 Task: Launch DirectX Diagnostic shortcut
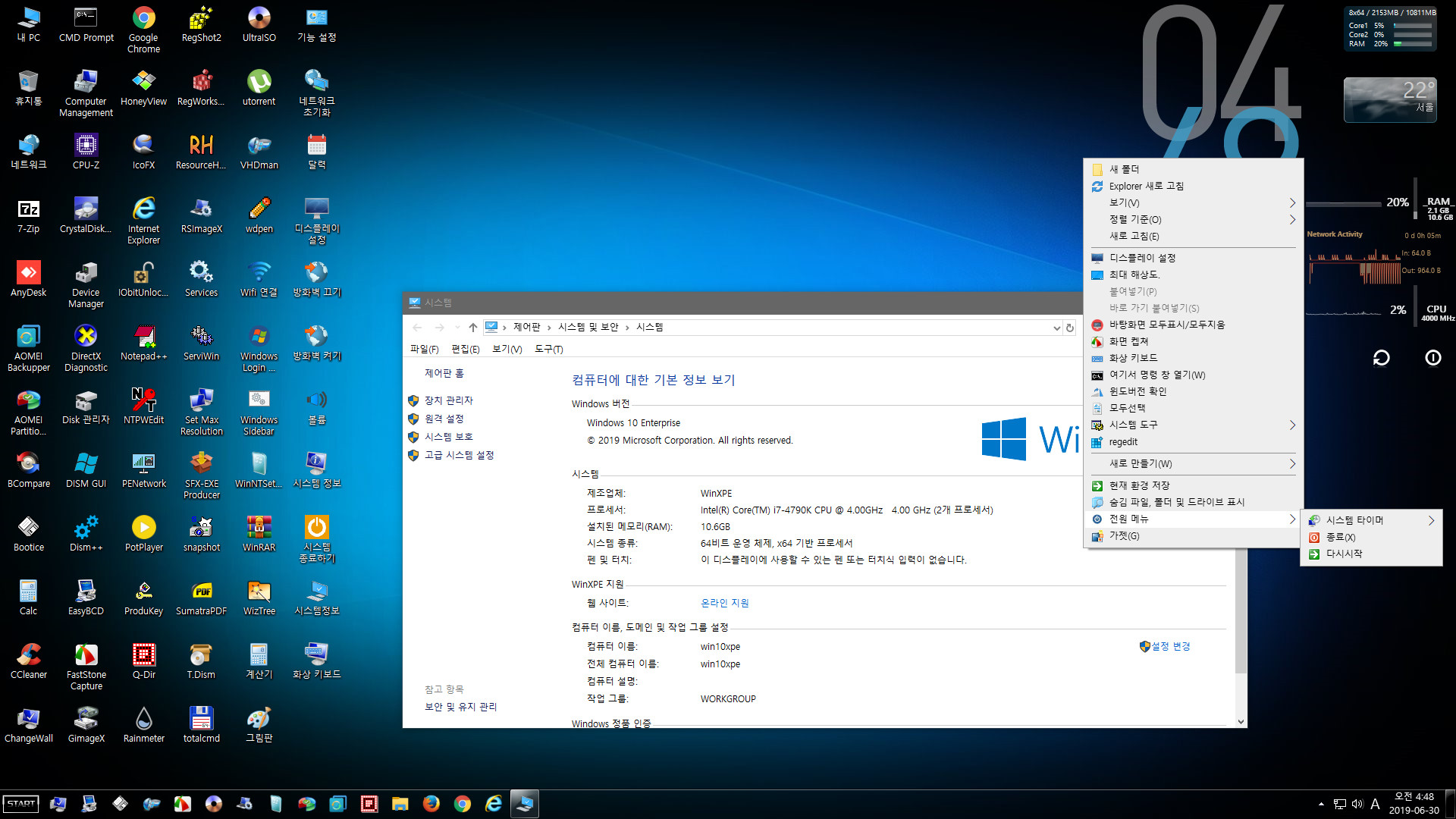tap(86, 348)
